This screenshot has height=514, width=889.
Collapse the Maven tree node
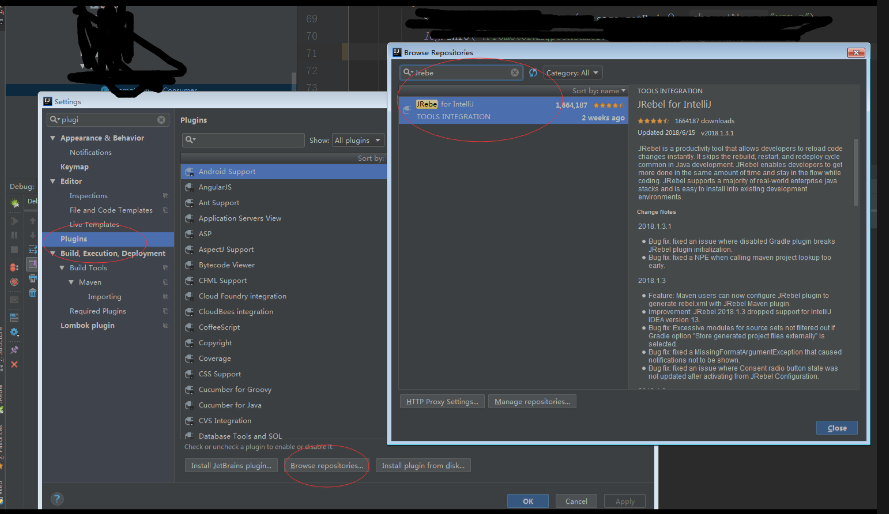(71, 282)
